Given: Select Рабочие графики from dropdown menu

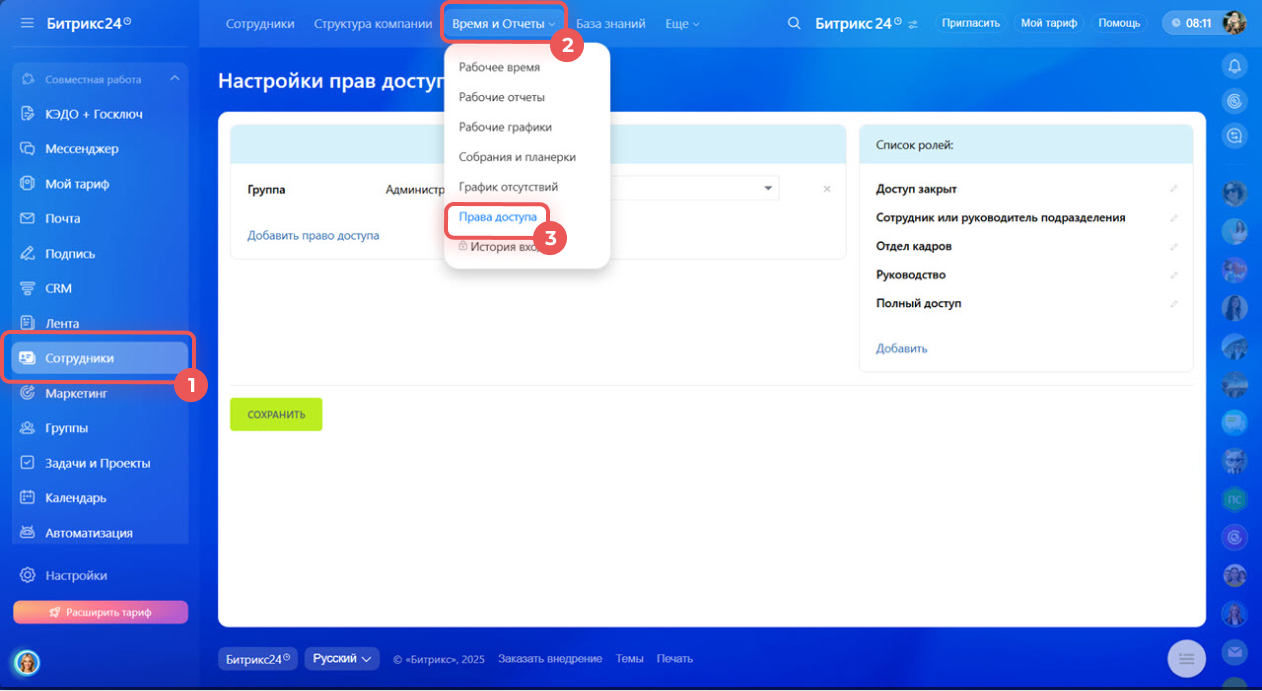Looking at the screenshot, I should (x=505, y=127).
